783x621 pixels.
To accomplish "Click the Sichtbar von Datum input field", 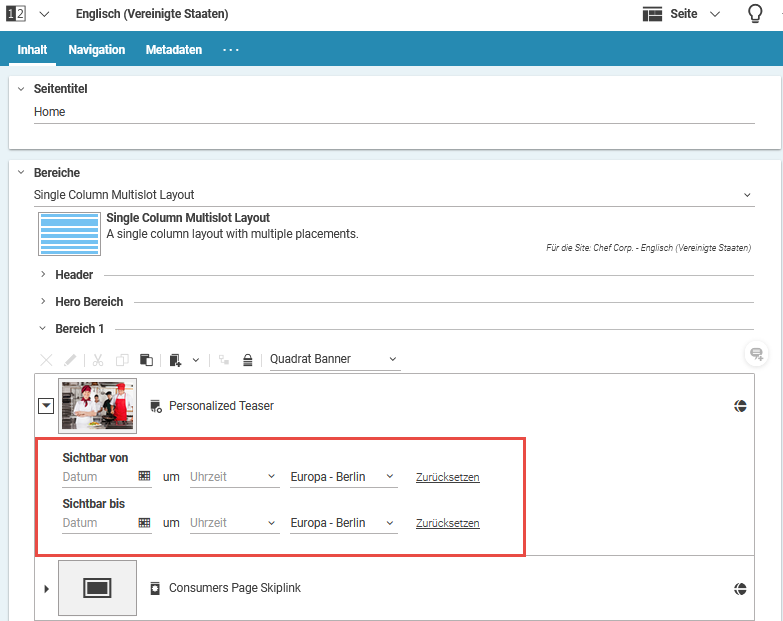I will click(97, 477).
